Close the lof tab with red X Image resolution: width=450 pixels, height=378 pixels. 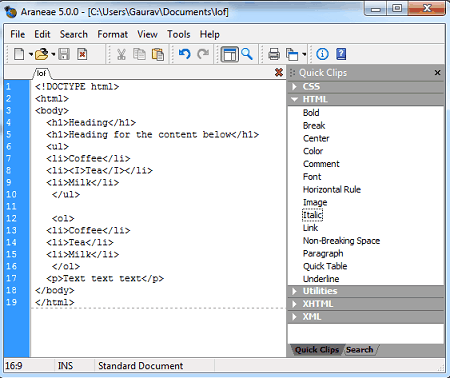279,72
